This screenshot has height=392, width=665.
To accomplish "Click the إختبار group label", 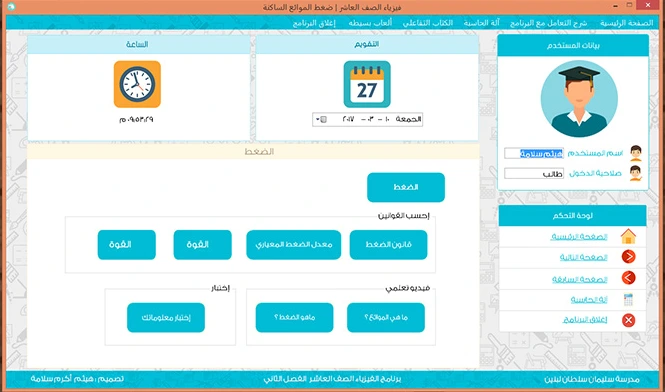I will coord(221,288).
